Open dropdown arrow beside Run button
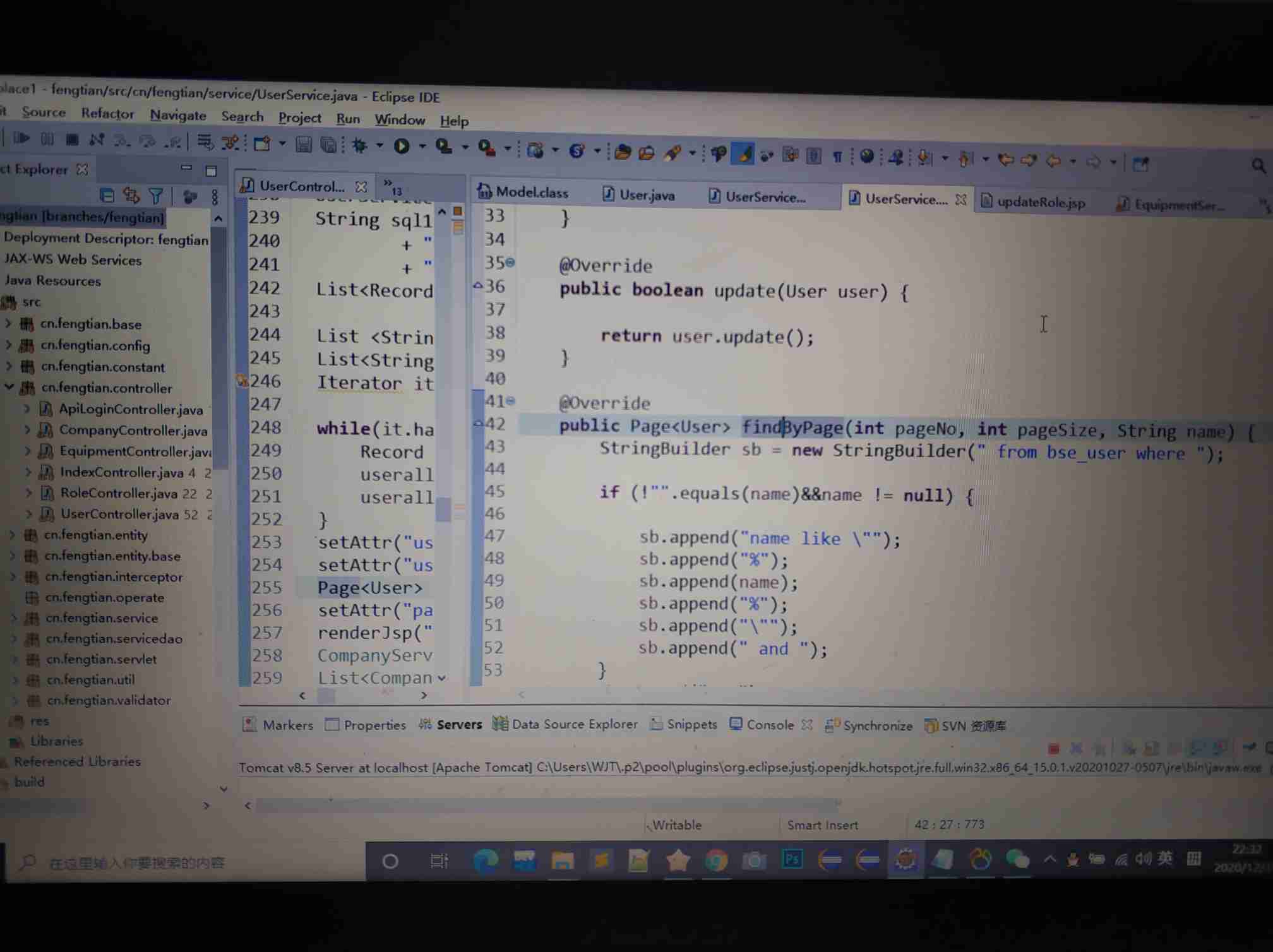1273x952 pixels. click(422, 147)
